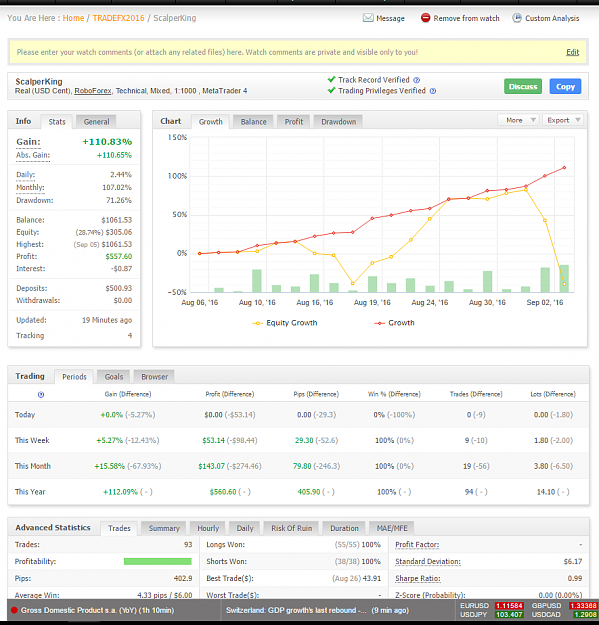Switch to the General tab in Info panel
The height and width of the screenshot is (625, 599).
[x=96, y=122]
